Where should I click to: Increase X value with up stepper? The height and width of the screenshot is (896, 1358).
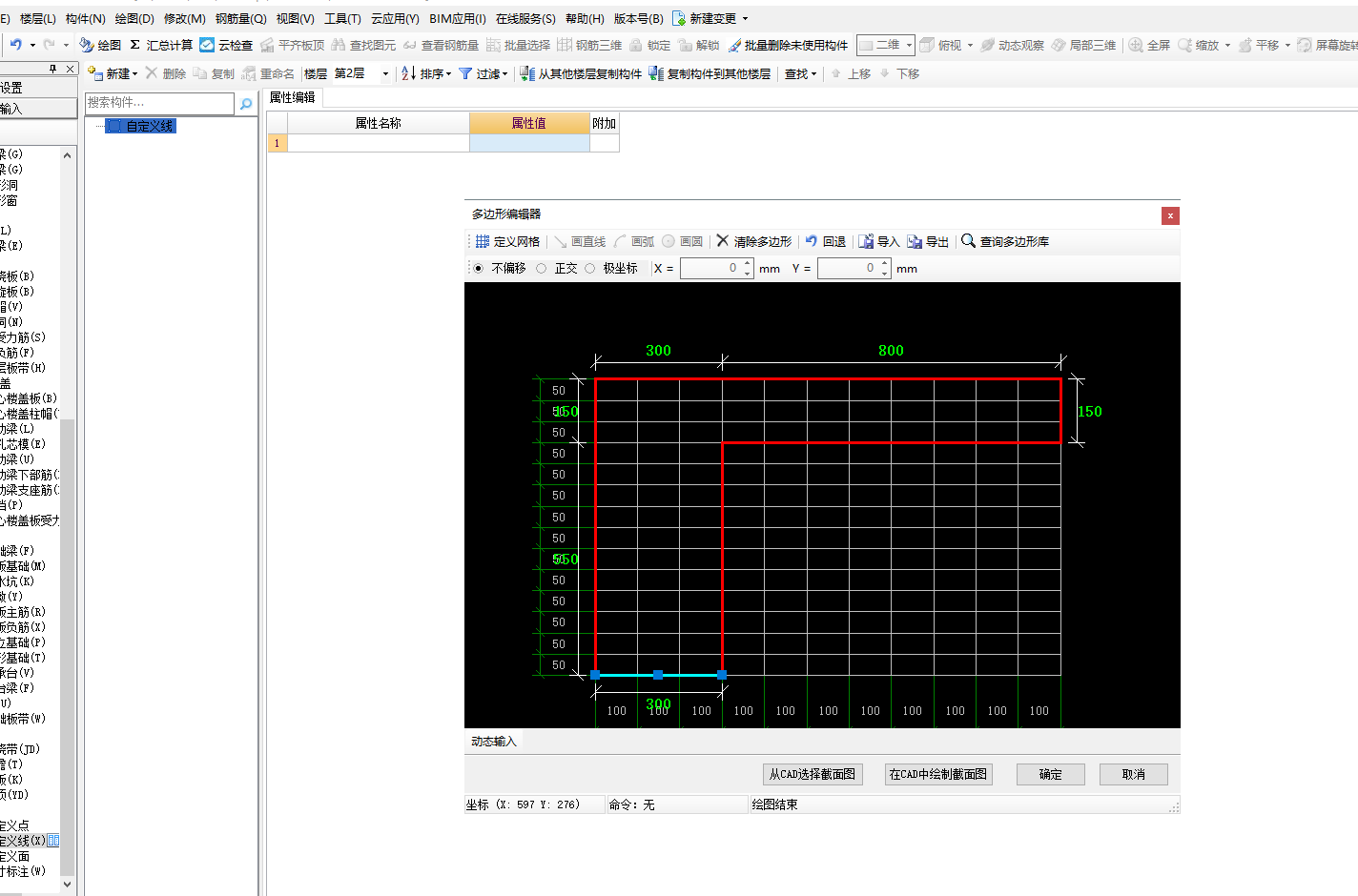(x=748, y=263)
